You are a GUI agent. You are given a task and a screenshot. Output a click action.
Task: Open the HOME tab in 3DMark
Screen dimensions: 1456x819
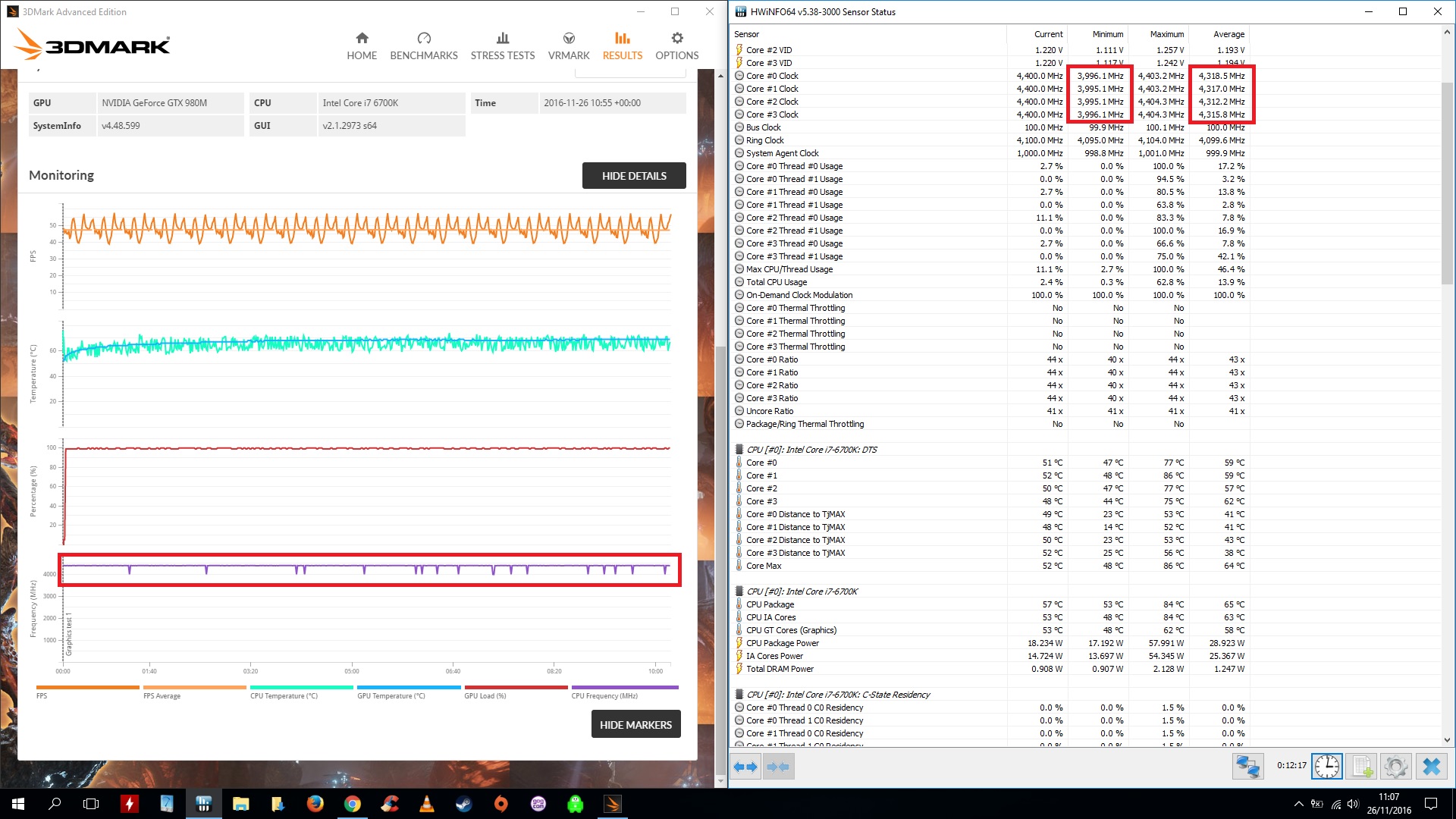point(362,46)
